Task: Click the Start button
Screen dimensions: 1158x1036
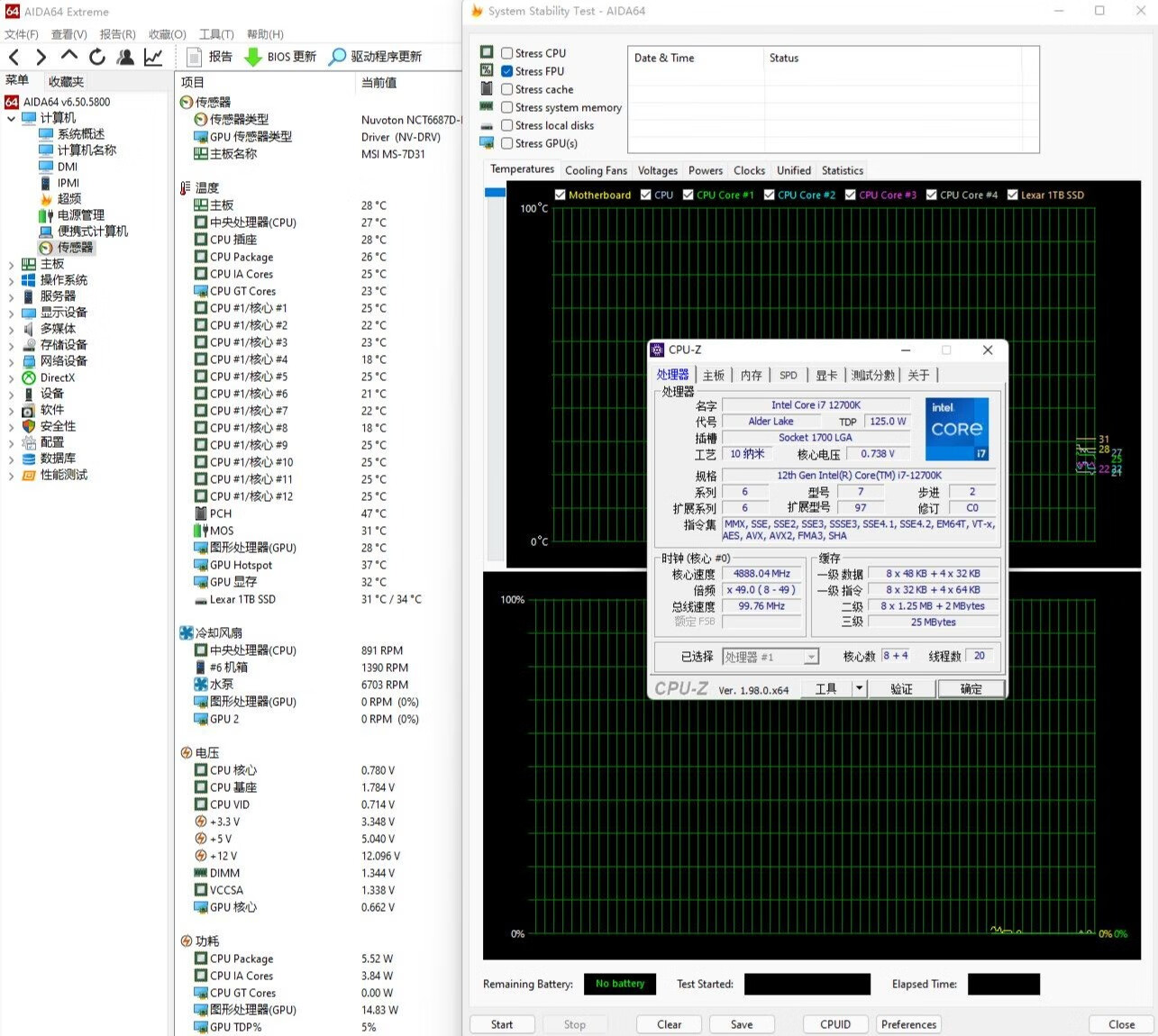Action: click(x=502, y=1024)
